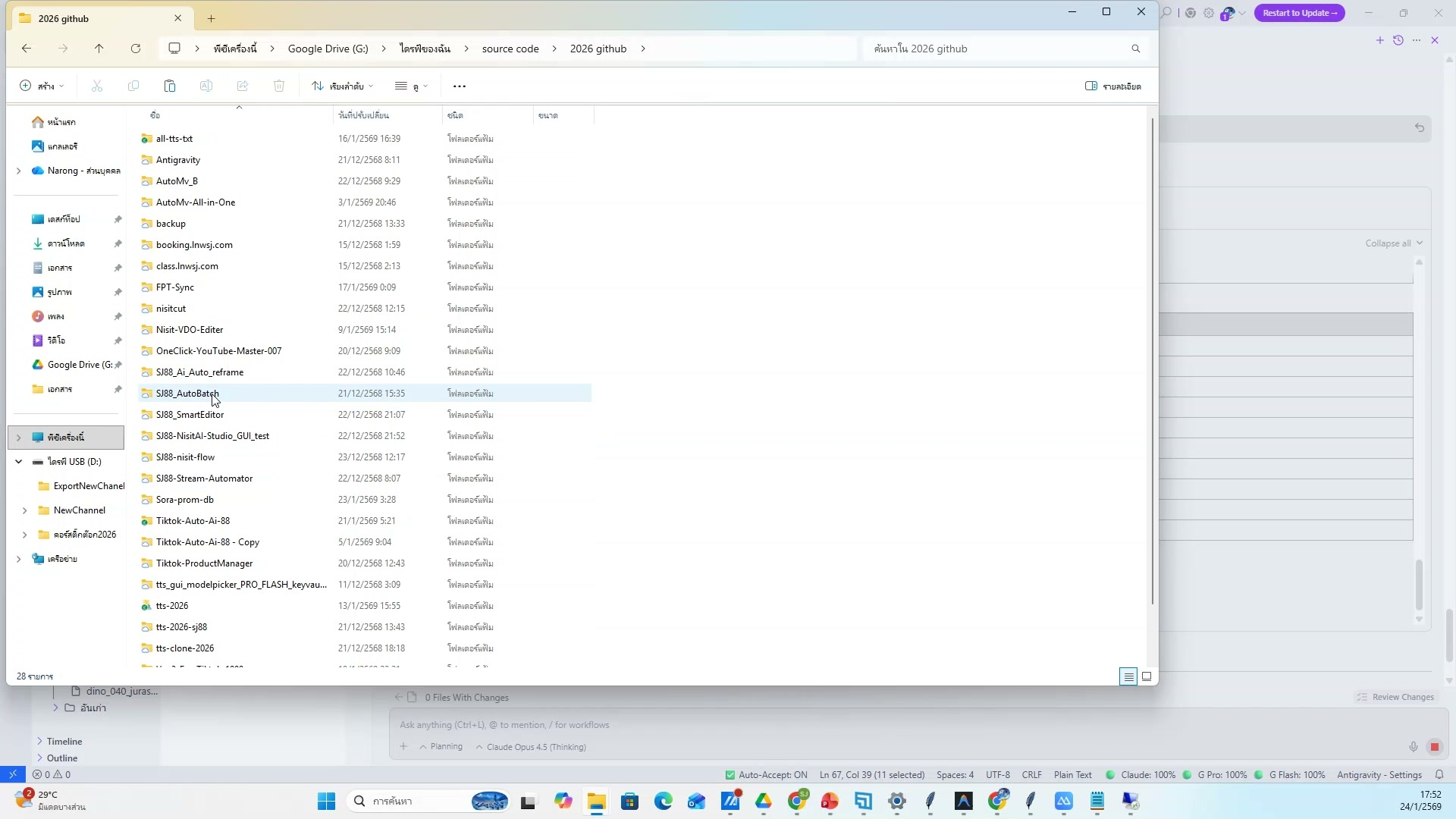Viewport: 1456px width, 819px height.
Task: Click 'source code' in breadcrumb path
Action: click(510, 49)
